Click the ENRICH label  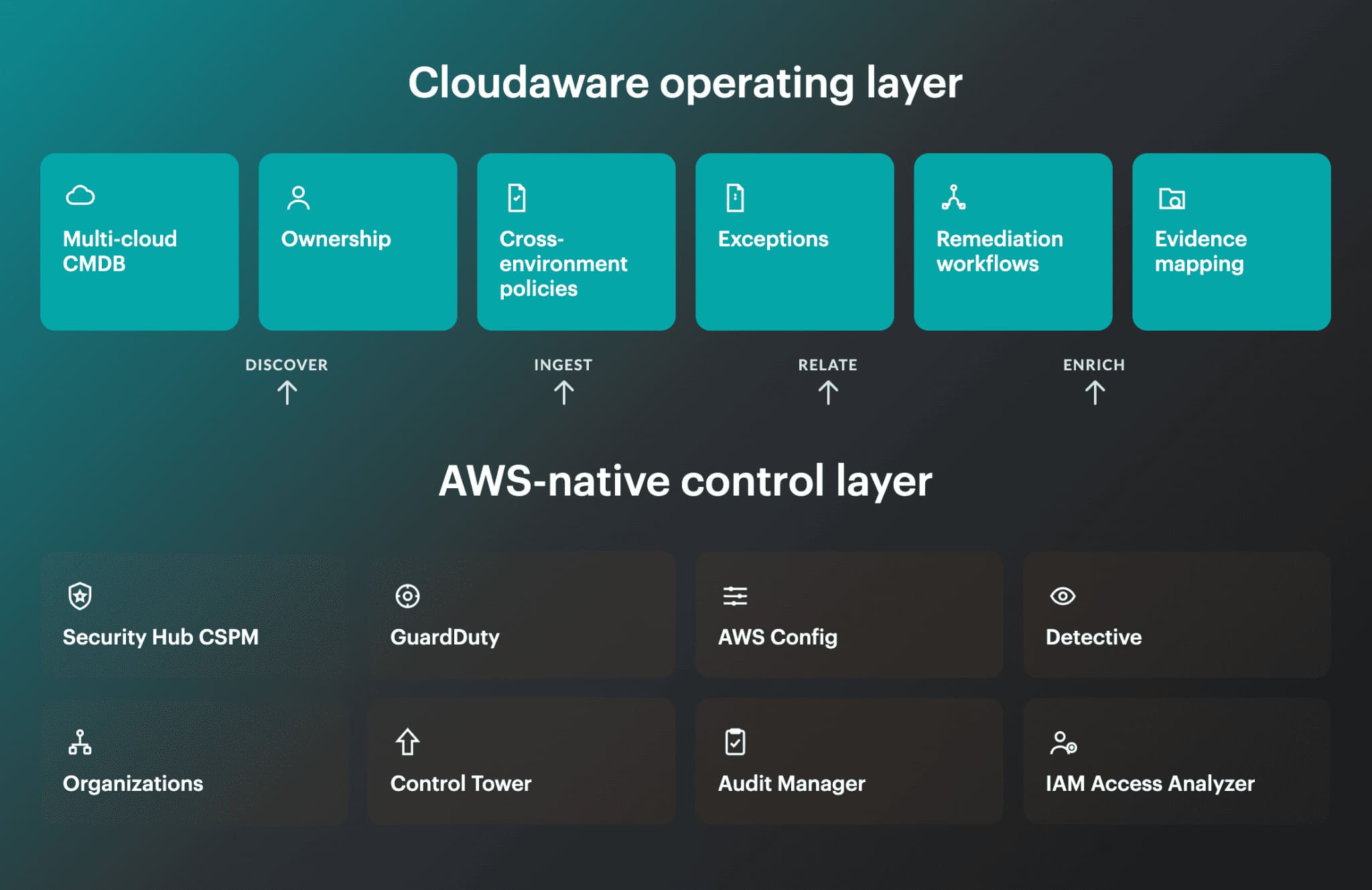click(x=1094, y=365)
